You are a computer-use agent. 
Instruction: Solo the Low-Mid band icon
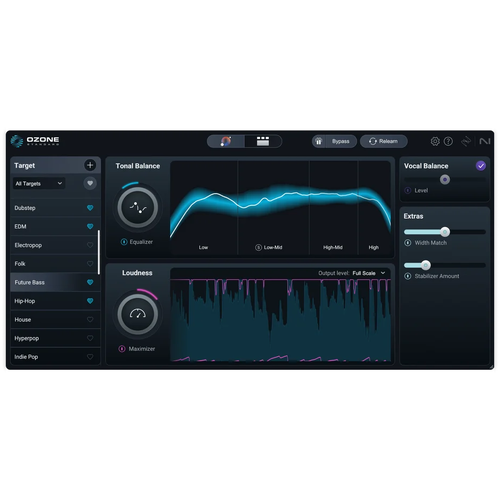pyautogui.click(x=258, y=247)
